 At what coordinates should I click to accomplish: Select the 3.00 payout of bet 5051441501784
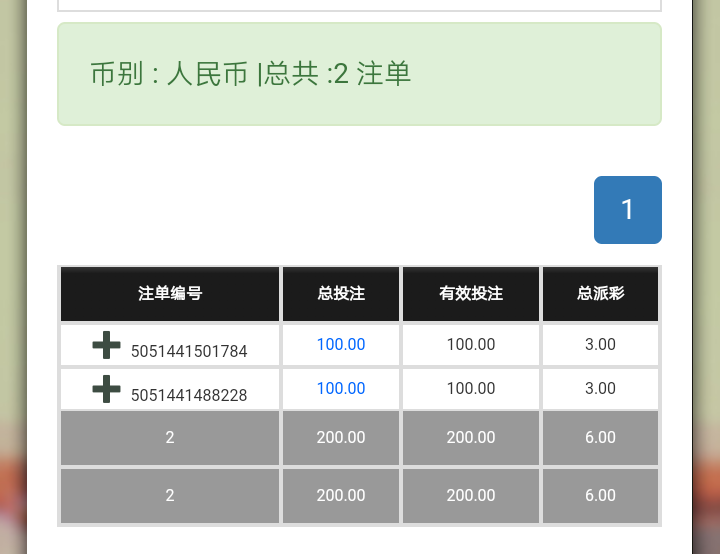(x=600, y=345)
